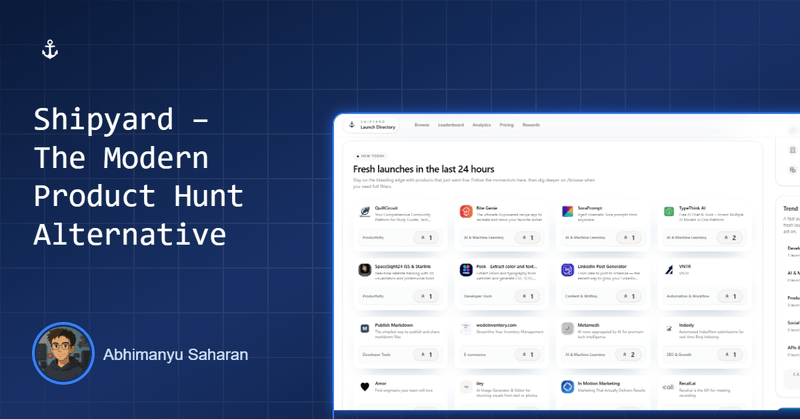The image size is (800, 419).
Task: Click the QuillCircuit product icon
Action: click(x=365, y=211)
